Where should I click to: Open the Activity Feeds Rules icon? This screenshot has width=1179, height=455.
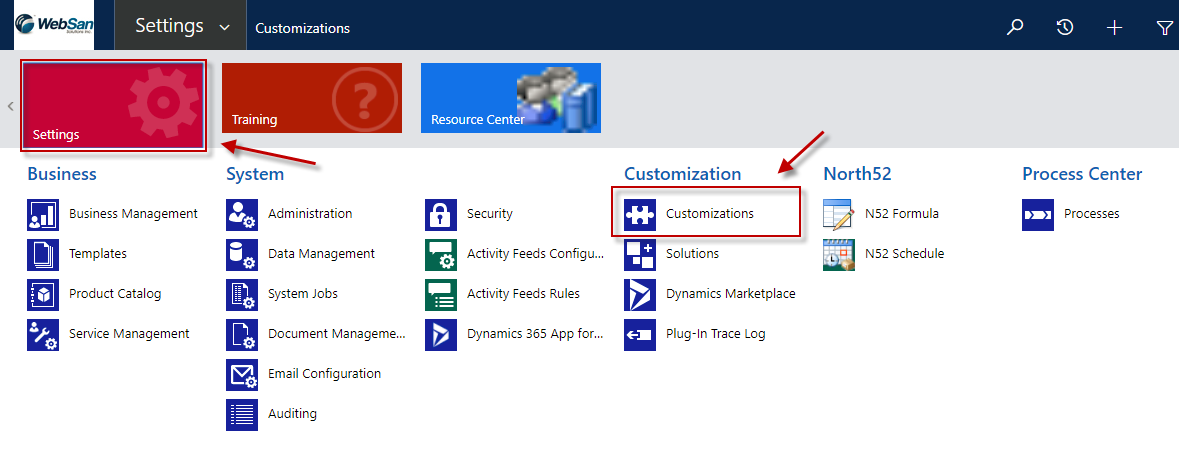pyautogui.click(x=441, y=294)
